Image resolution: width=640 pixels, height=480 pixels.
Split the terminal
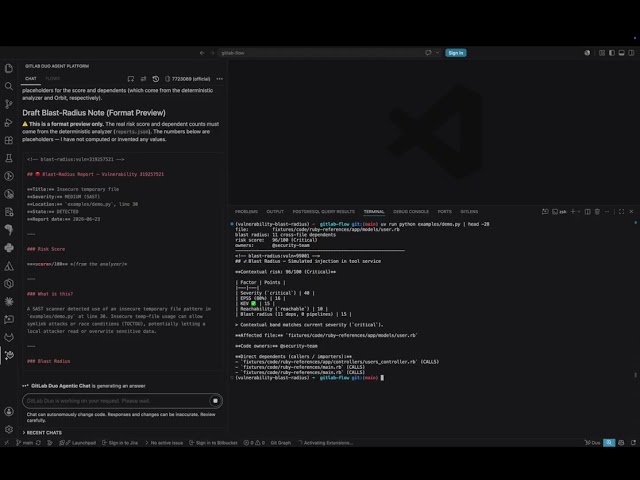click(x=587, y=211)
